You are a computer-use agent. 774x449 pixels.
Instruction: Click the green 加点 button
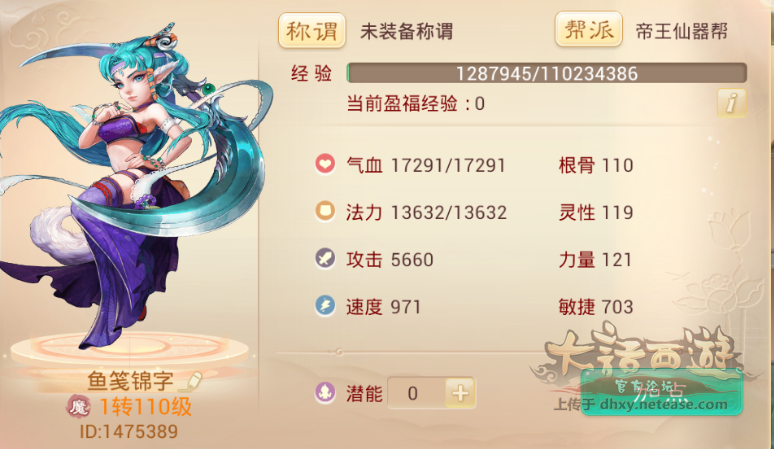pyautogui.click(x=662, y=392)
